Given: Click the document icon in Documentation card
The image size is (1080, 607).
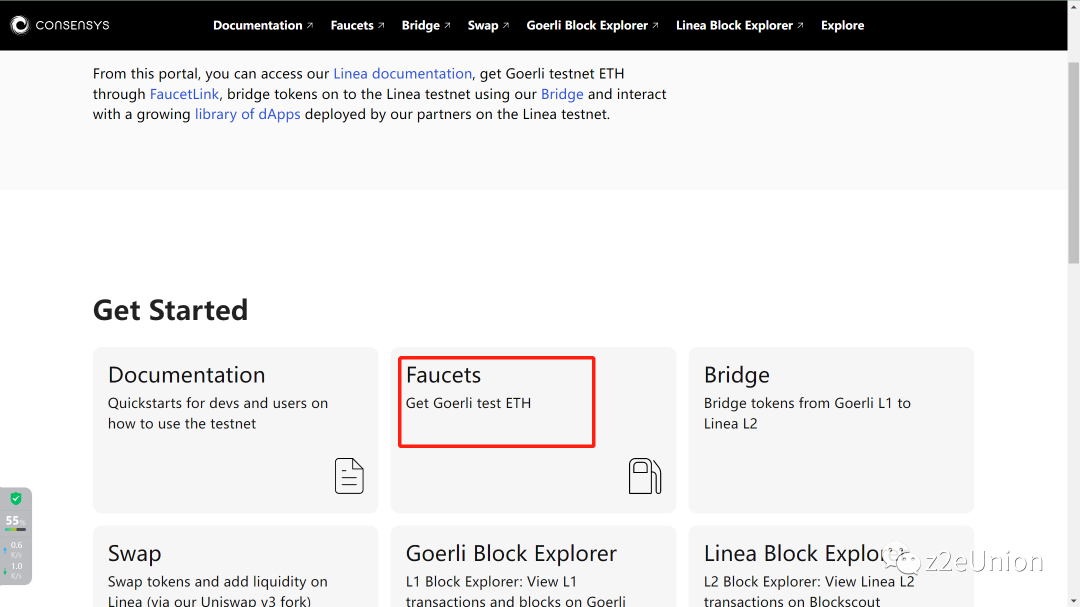Looking at the screenshot, I should coord(349,476).
